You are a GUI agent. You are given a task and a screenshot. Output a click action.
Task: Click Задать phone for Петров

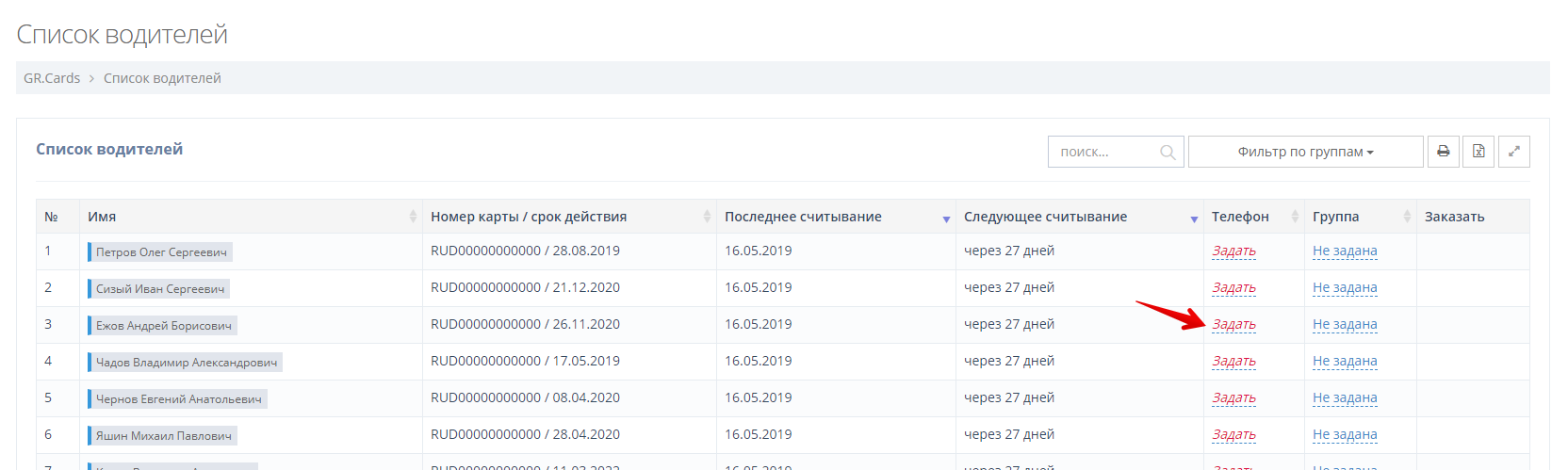(x=1233, y=251)
